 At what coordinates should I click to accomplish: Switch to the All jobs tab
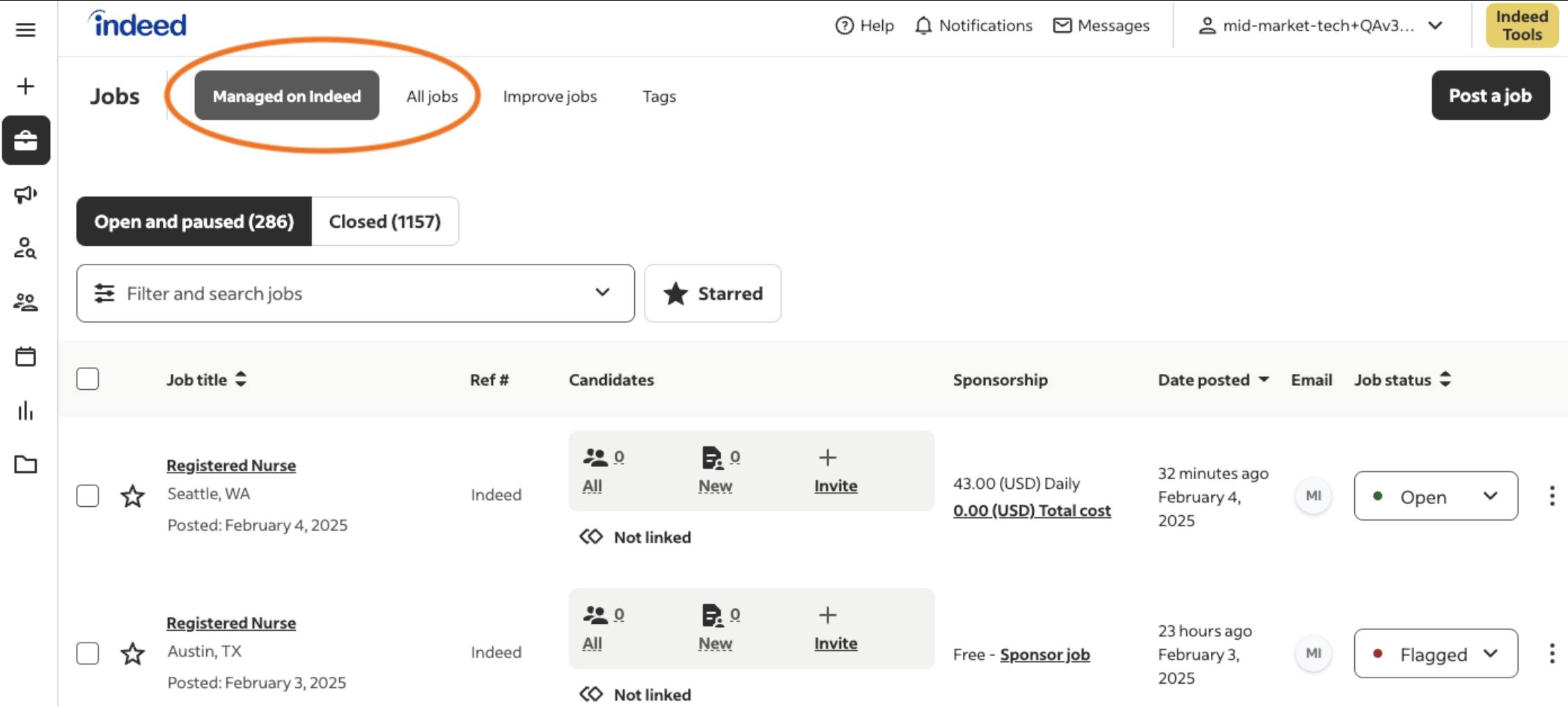(x=432, y=96)
